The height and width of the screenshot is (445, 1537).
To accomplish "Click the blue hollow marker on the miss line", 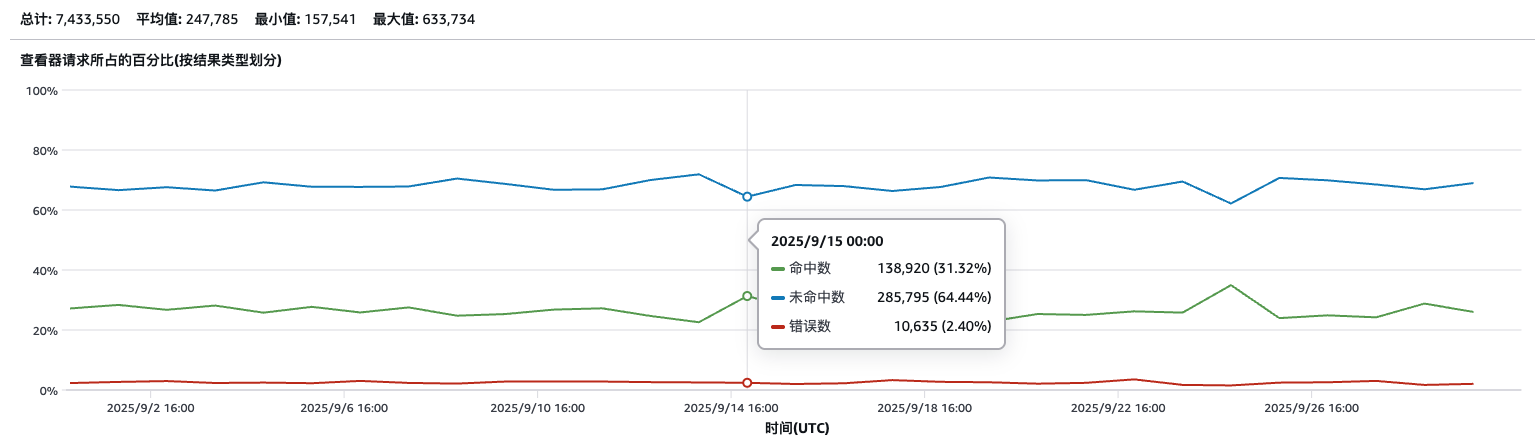I will (747, 197).
